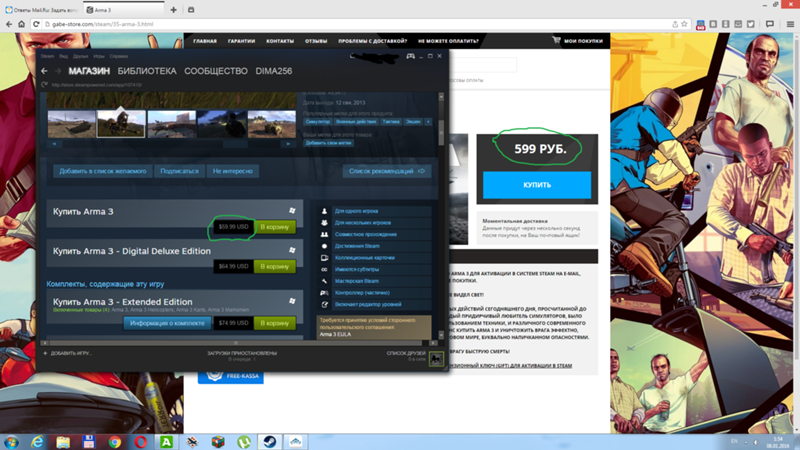This screenshot has width=800, height=450.
Task: Open the Вид menu
Action: click(x=63, y=56)
